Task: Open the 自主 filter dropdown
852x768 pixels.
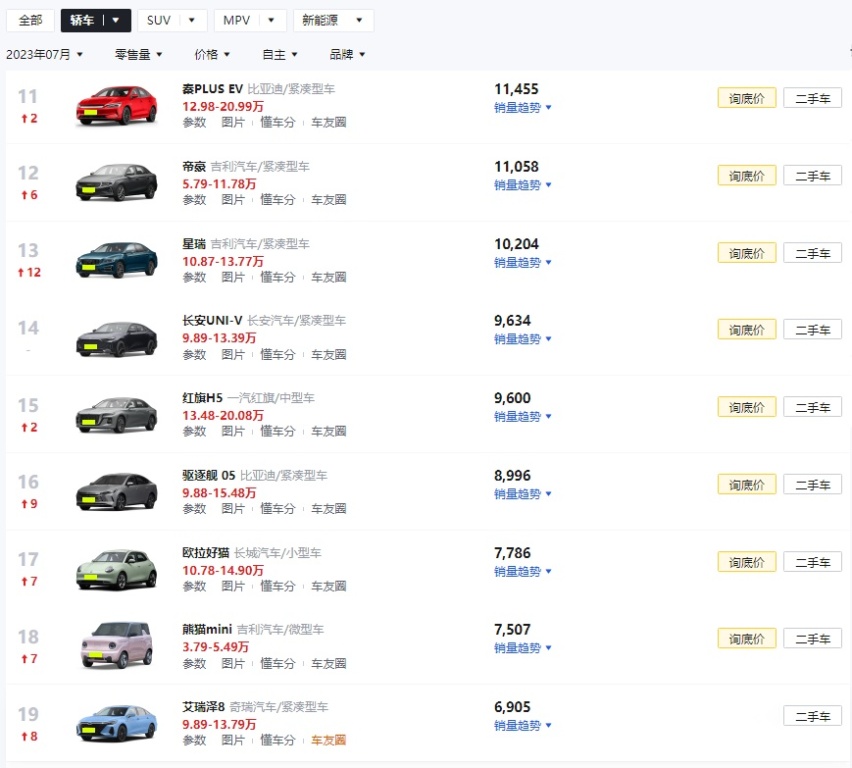Action: (x=280, y=54)
